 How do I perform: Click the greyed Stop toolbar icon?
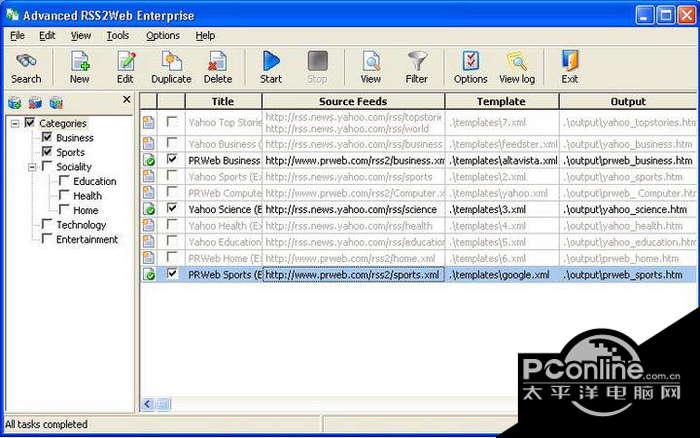click(317, 61)
